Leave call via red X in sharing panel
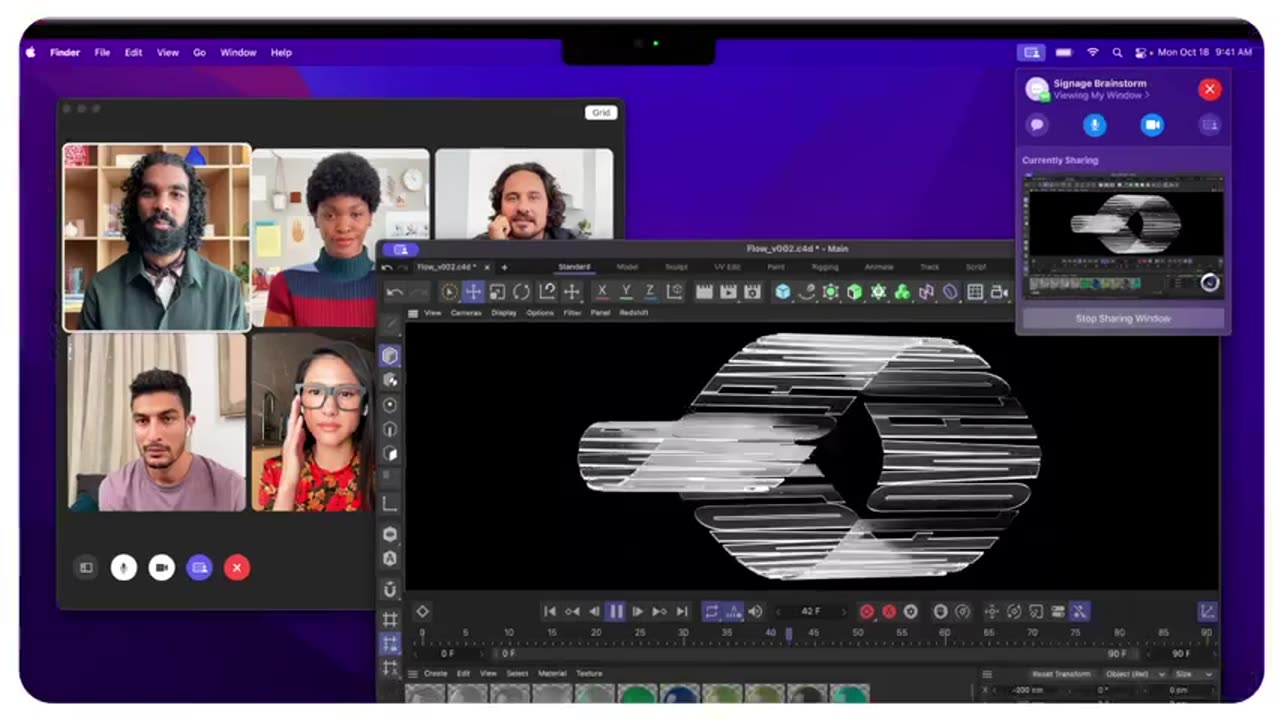1280x720 pixels. tap(1209, 89)
